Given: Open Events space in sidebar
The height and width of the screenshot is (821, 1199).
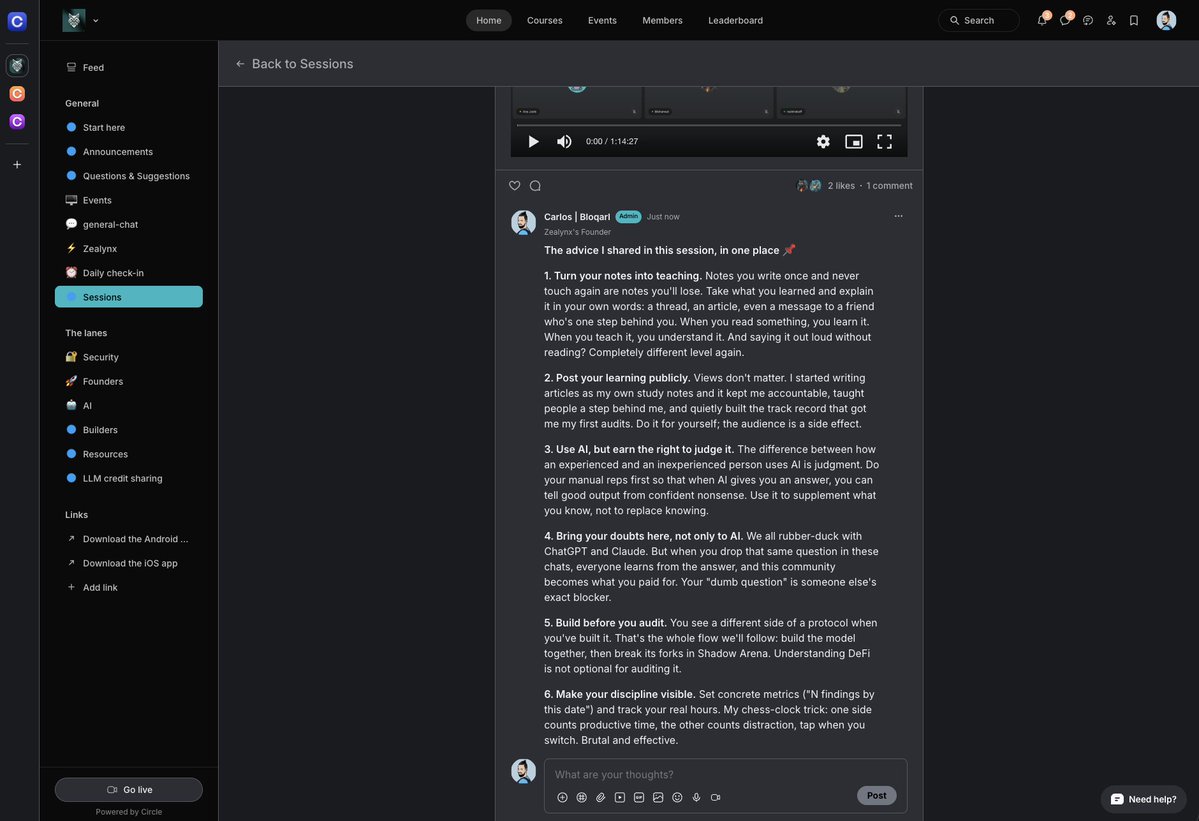Looking at the screenshot, I should (x=128, y=200).
